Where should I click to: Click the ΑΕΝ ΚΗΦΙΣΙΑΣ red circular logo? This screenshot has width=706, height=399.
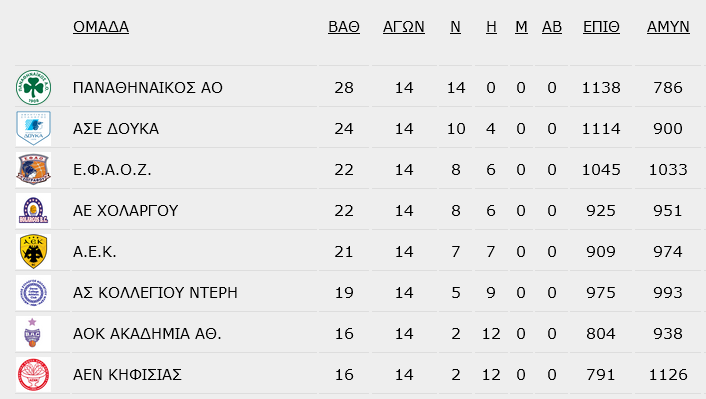[x=33, y=375]
